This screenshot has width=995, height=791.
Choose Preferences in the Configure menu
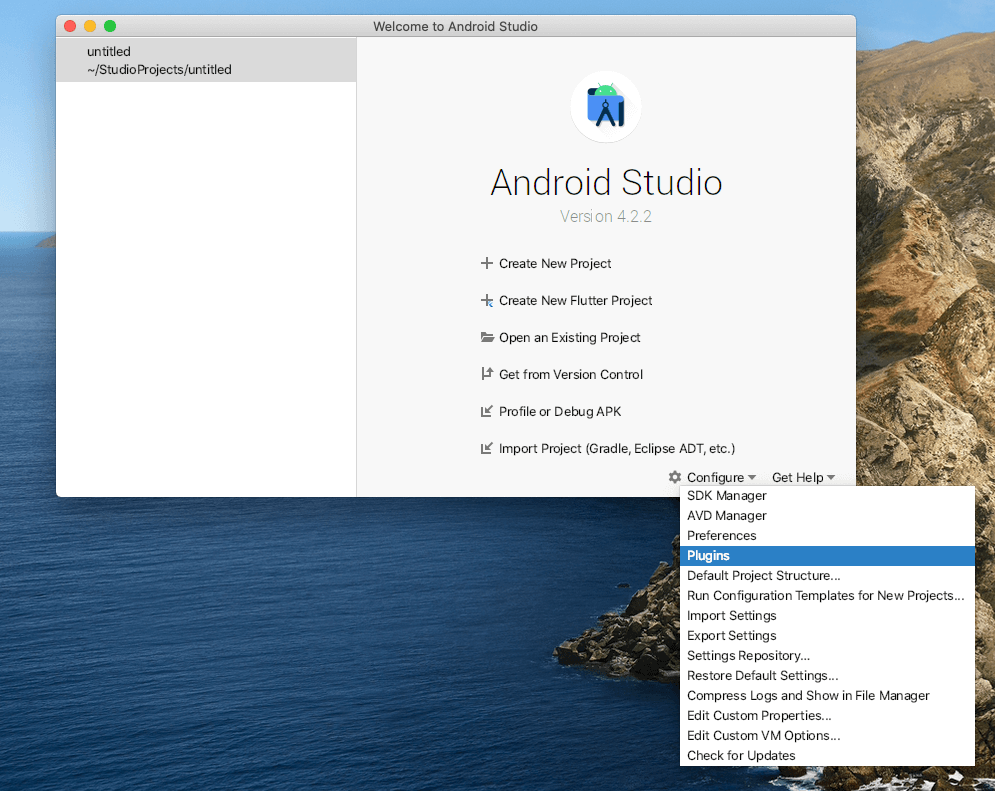pyautogui.click(x=722, y=536)
